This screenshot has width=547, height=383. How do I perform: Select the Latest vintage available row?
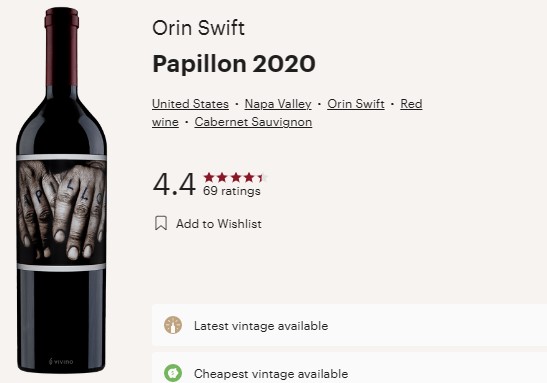tap(349, 325)
